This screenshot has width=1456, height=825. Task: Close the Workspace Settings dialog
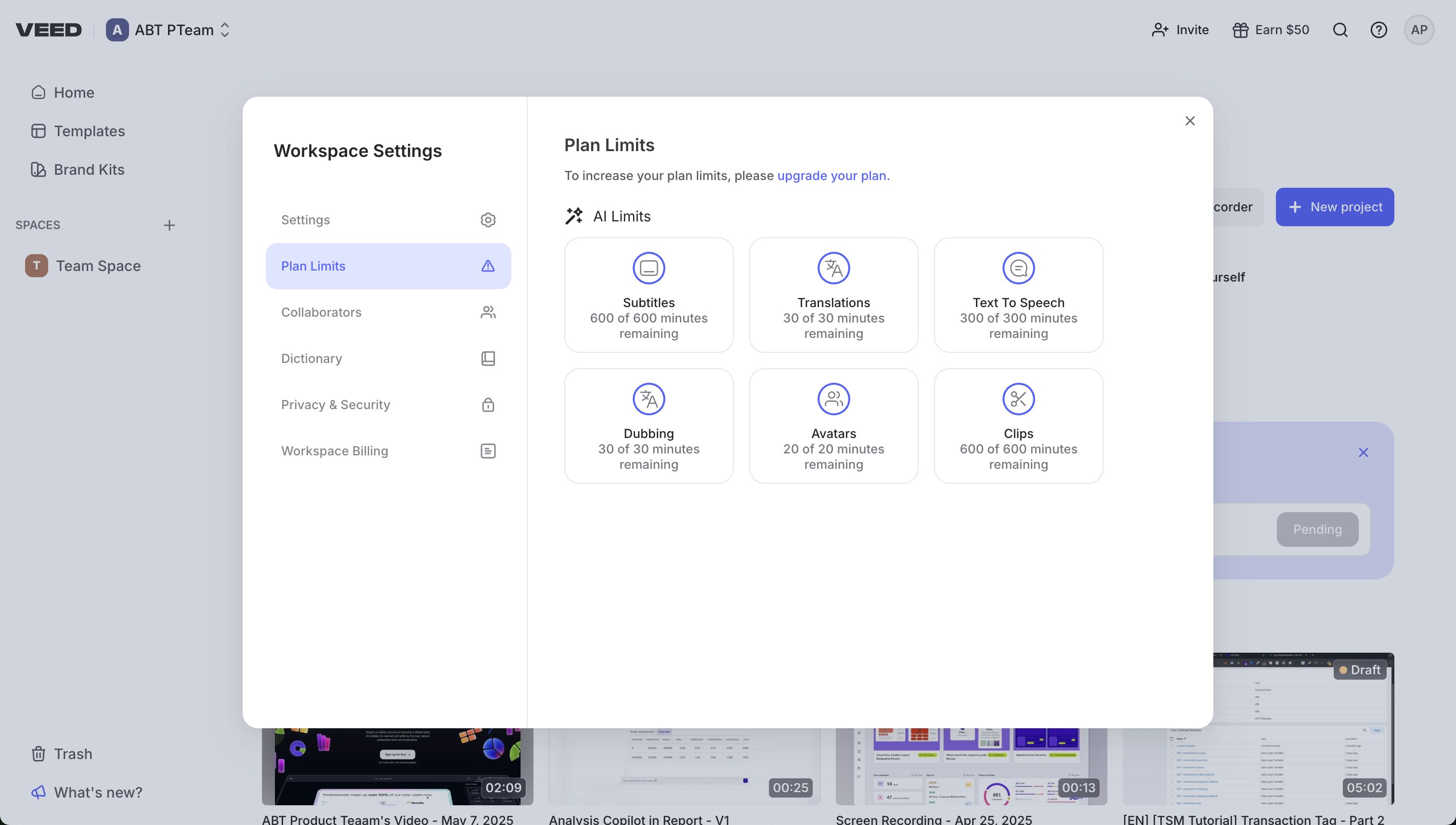1190,121
